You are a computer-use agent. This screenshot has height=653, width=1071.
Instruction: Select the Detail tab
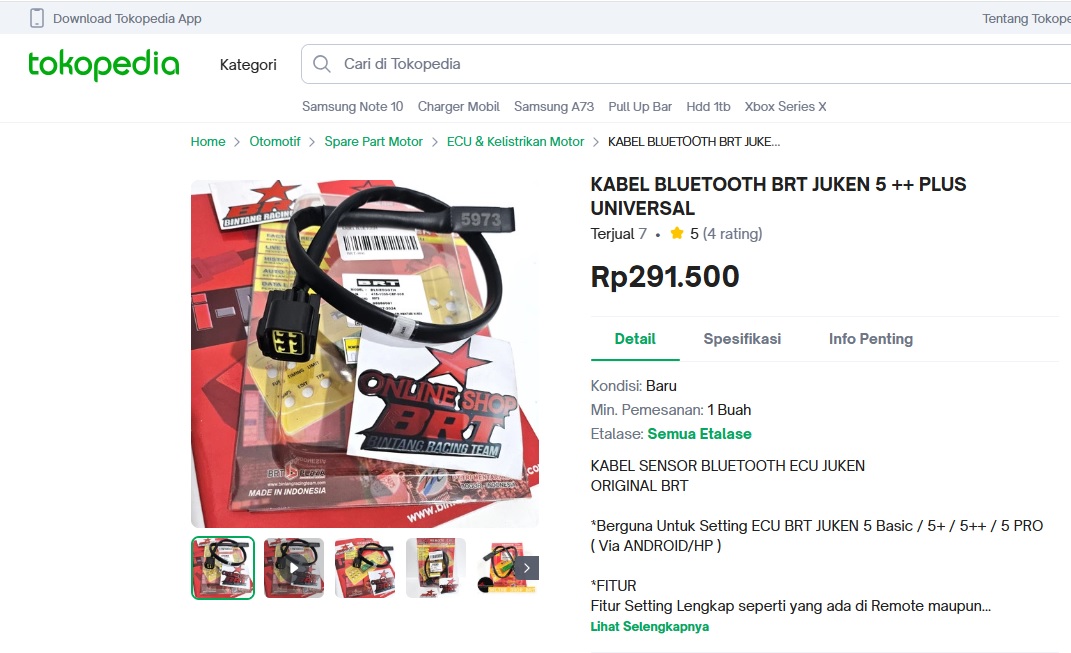(635, 339)
